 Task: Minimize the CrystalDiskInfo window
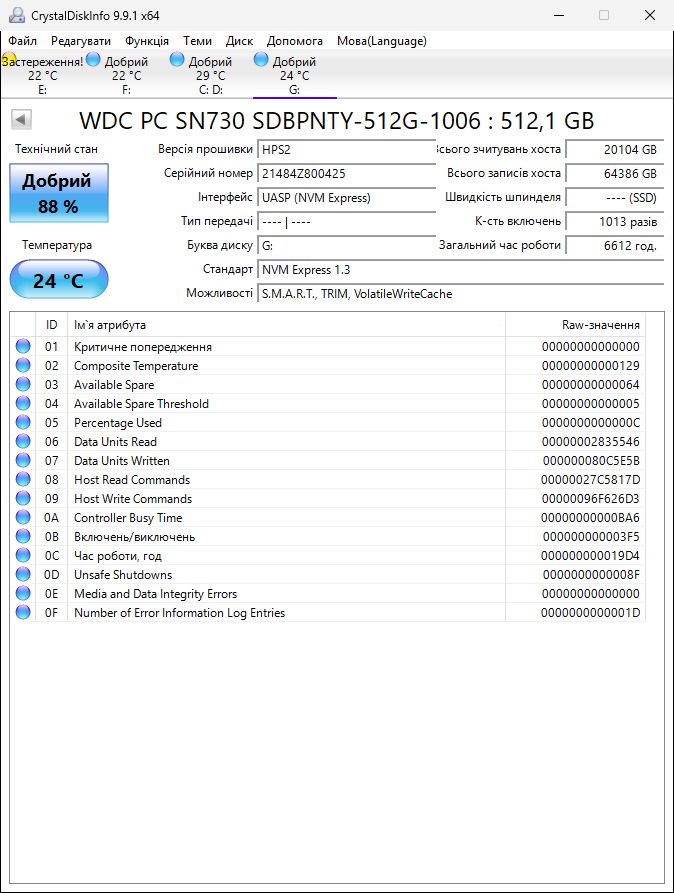(559, 15)
